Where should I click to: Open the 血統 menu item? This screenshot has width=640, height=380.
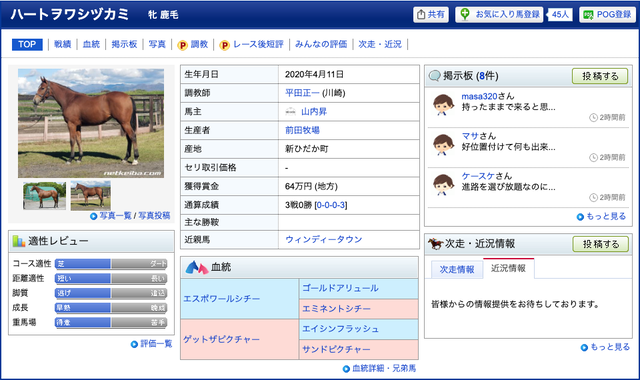coord(91,44)
